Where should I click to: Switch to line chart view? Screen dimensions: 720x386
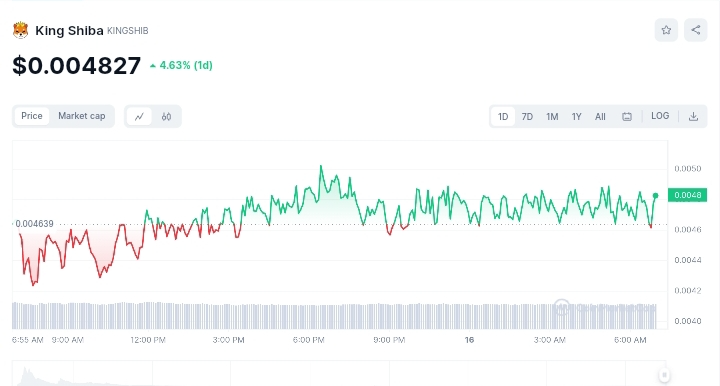pyautogui.click(x=139, y=117)
